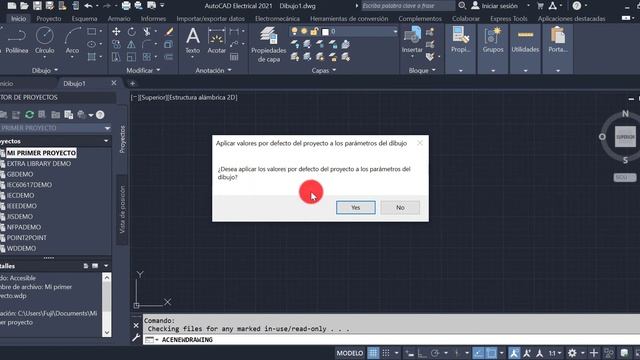Click No in the project defaults dialog
Image resolution: width=640 pixels, height=360 pixels.
click(x=400, y=207)
